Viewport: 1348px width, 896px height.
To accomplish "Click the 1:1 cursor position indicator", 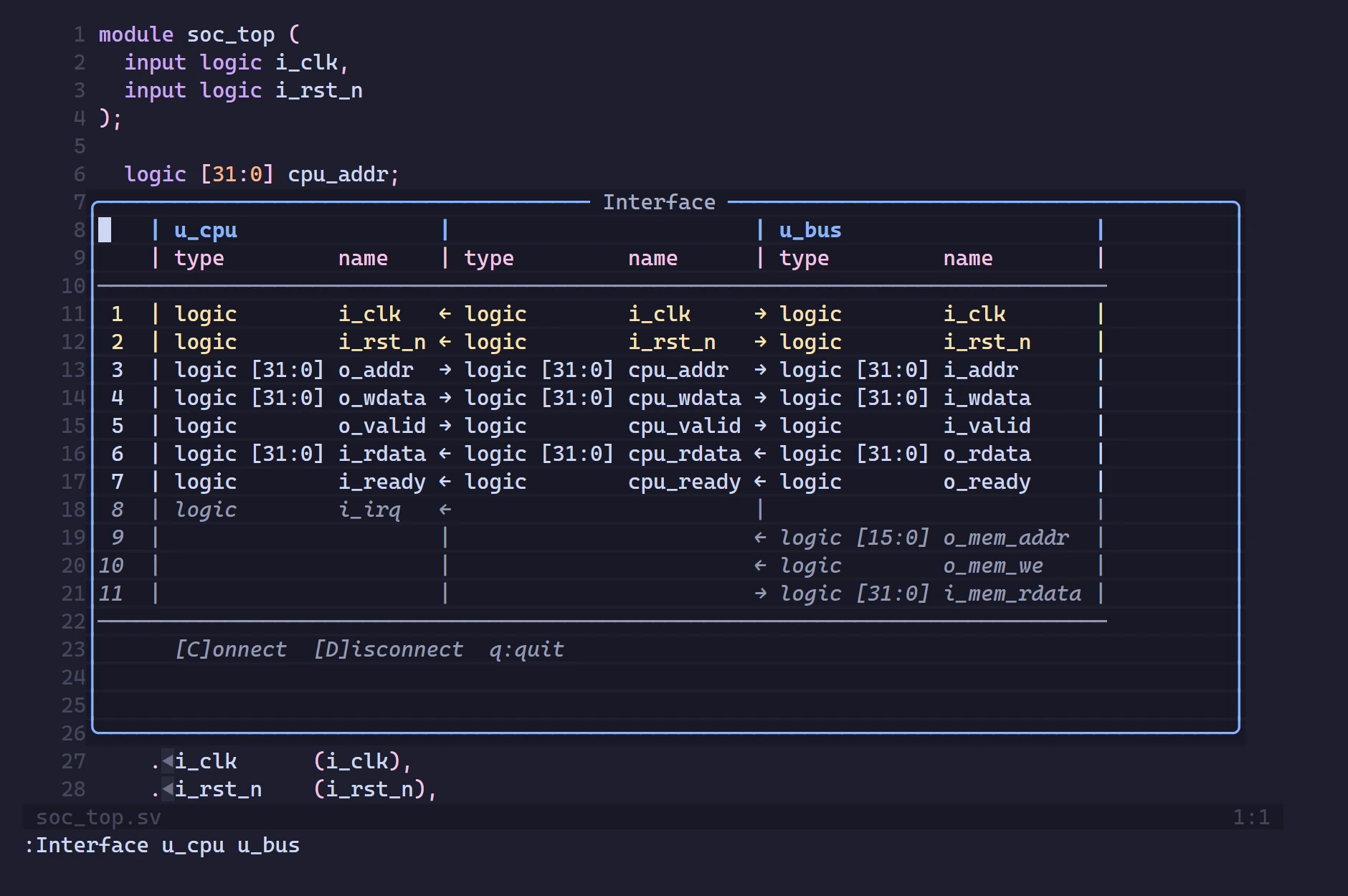I will coord(1251,817).
